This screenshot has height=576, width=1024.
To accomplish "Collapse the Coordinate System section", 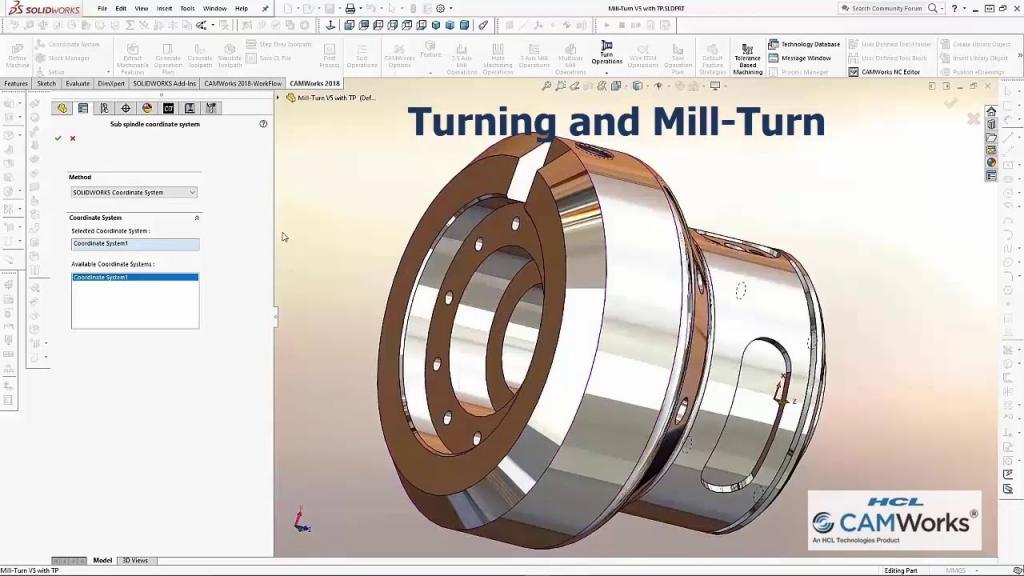I will pos(197,218).
